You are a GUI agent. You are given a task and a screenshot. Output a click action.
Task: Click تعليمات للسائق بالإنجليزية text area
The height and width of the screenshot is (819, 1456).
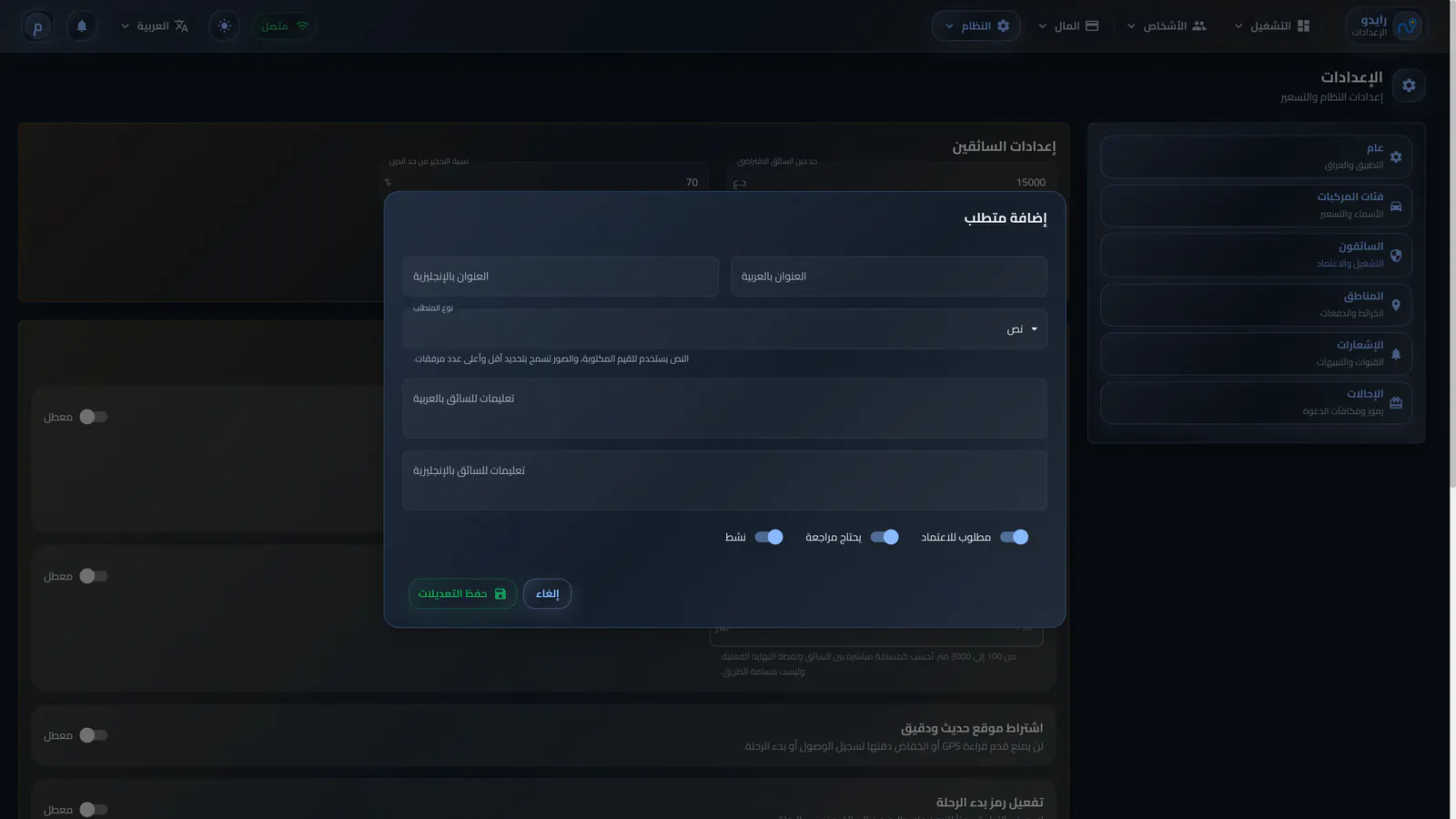point(724,480)
